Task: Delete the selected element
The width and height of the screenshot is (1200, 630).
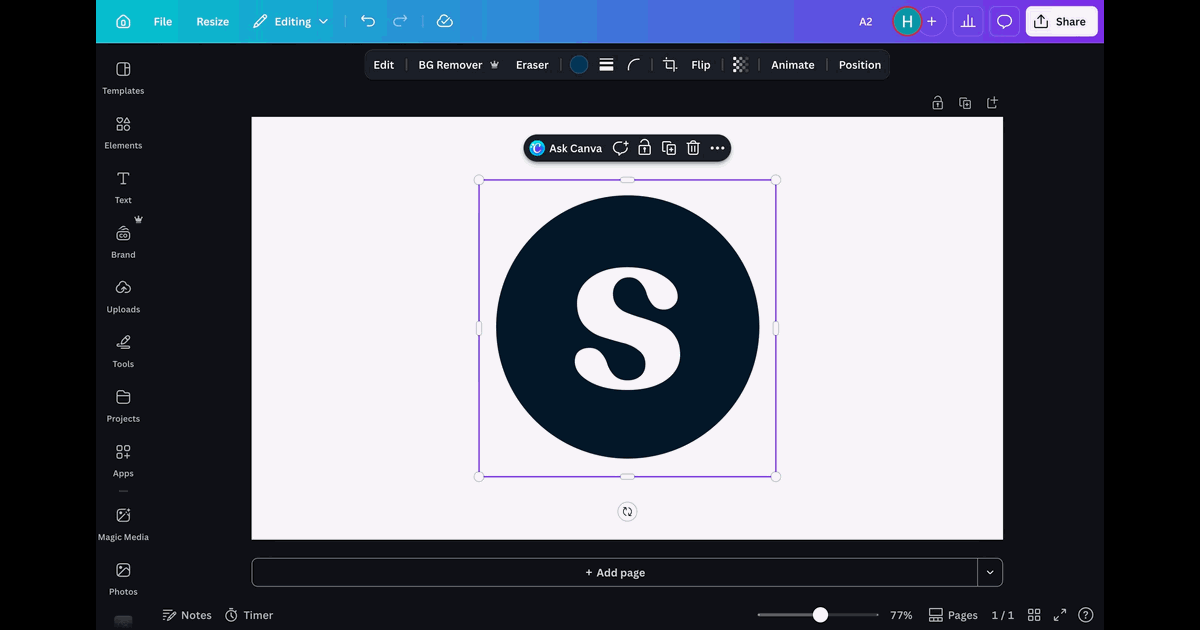Action: click(693, 148)
